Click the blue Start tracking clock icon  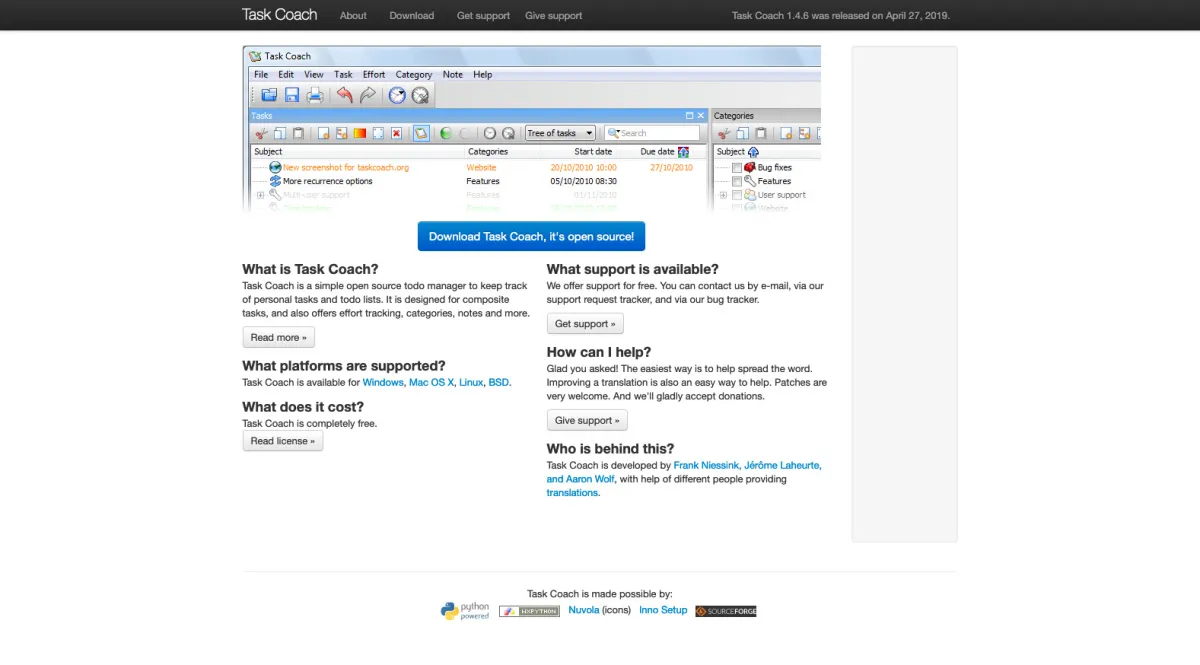[x=397, y=95]
